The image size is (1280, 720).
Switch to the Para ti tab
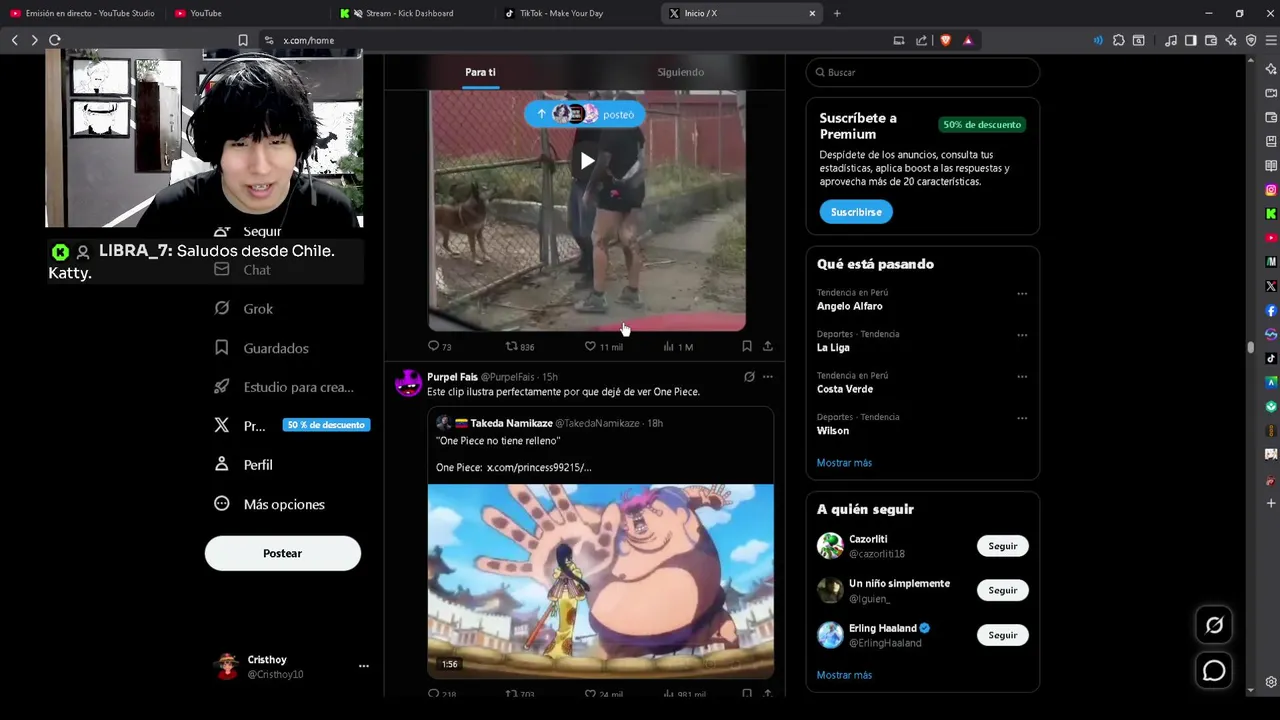pyautogui.click(x=480, y=72)
